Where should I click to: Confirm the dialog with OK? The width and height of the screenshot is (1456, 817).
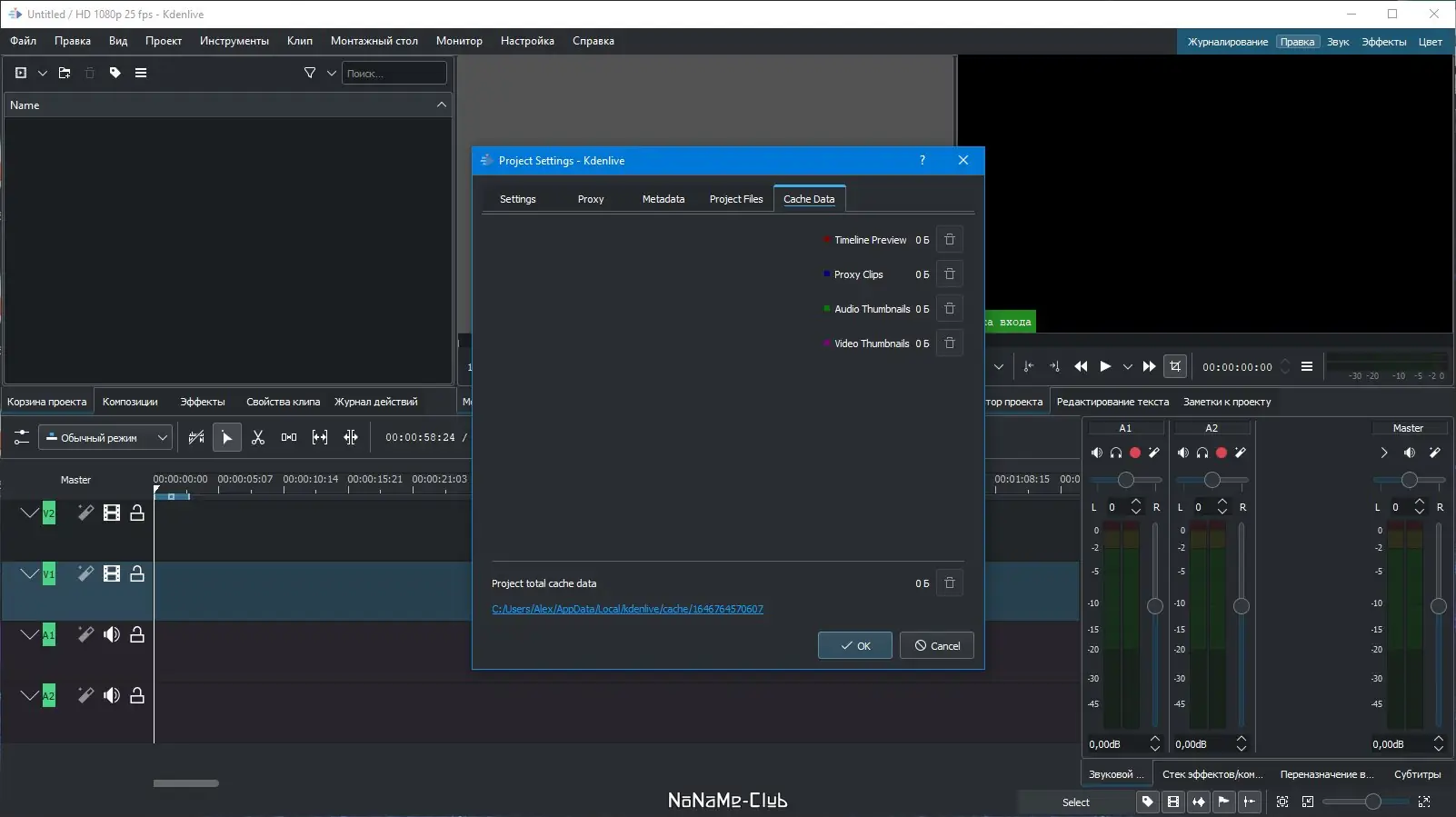click(855, 645)
